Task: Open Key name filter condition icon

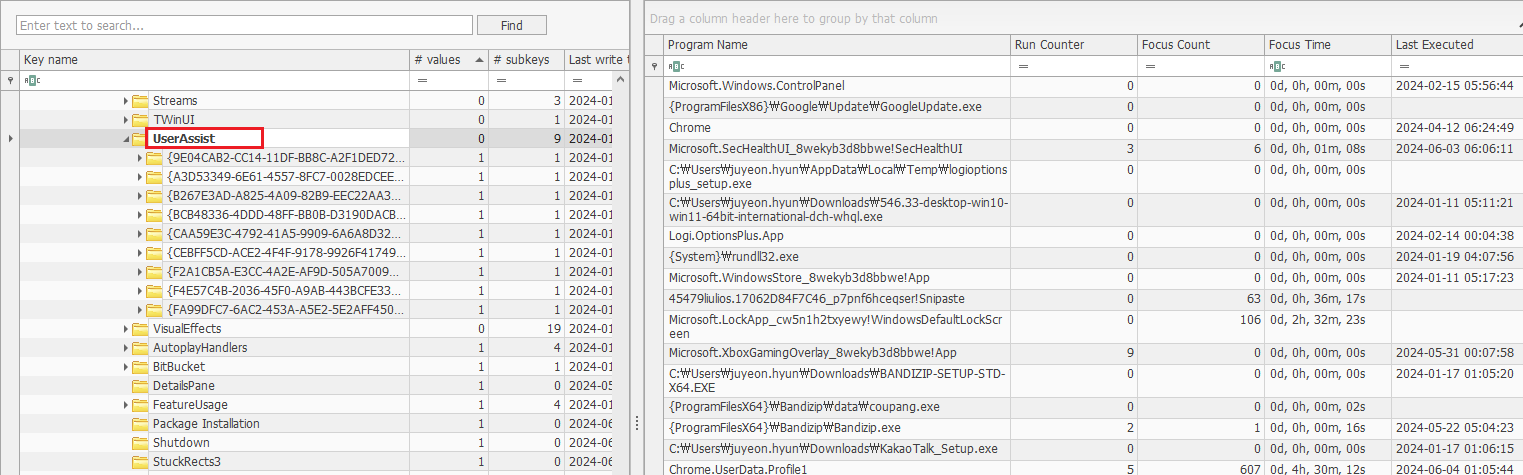Action: tap(33, 80)
